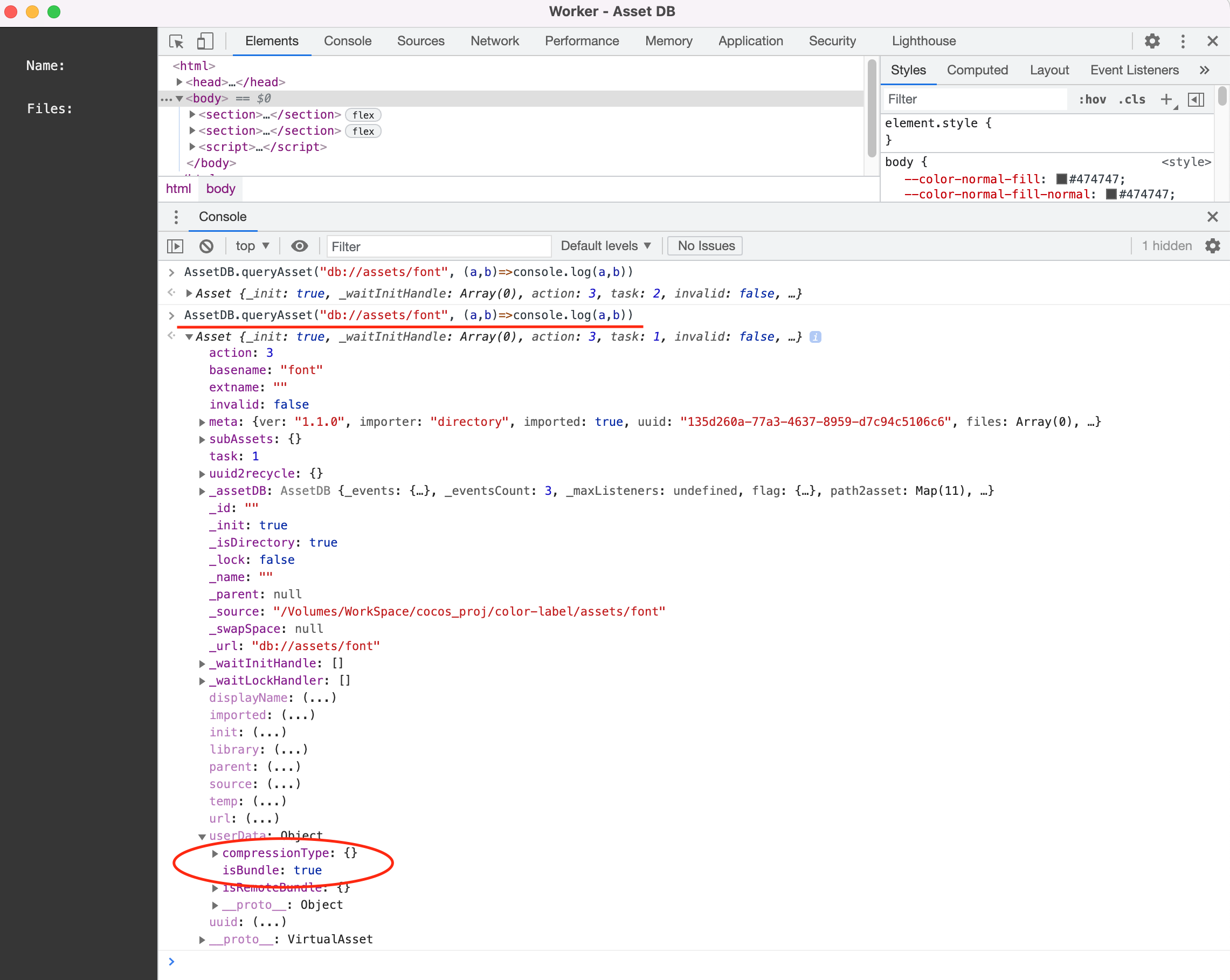Activate the inspect element picker icon

point(176,41)
